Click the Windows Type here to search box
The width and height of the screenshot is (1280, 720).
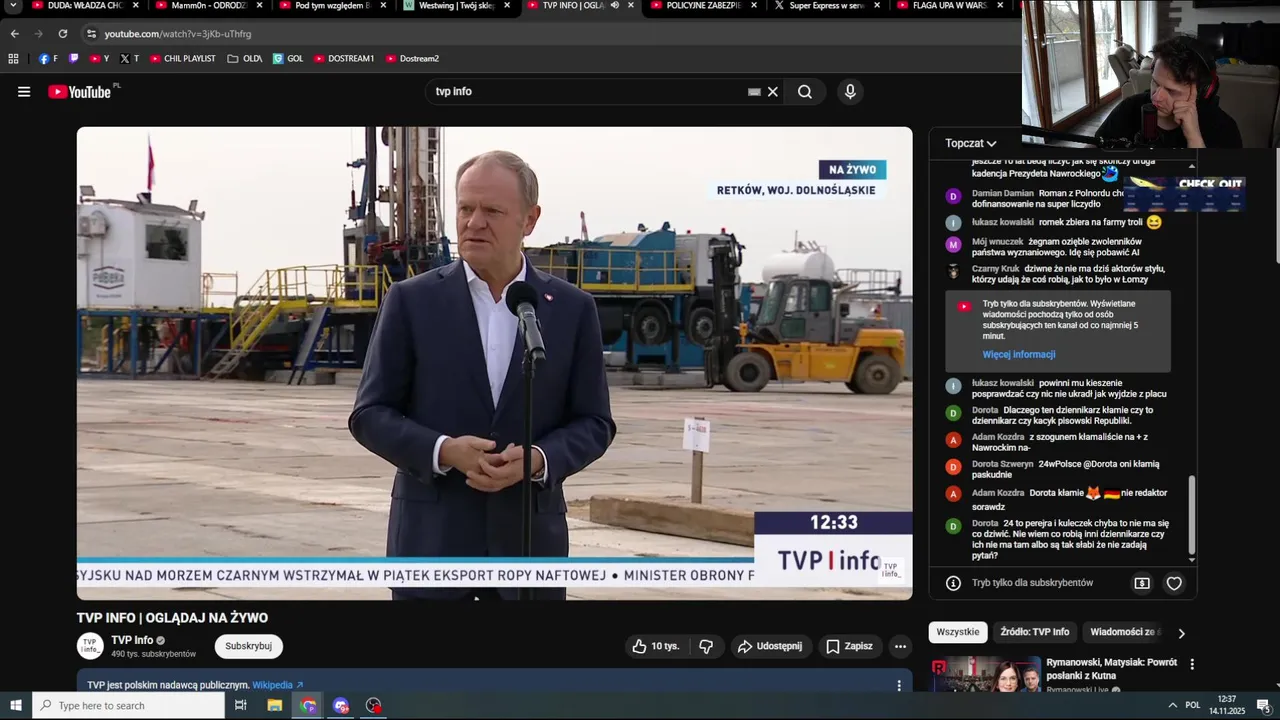128,705
